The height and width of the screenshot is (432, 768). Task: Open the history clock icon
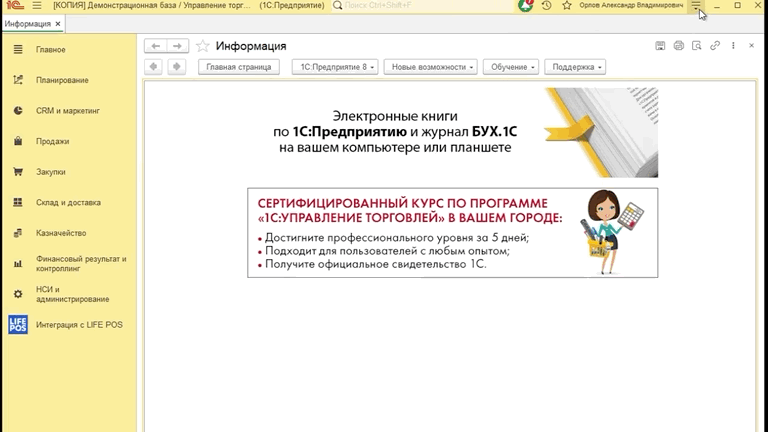[547, 5]
